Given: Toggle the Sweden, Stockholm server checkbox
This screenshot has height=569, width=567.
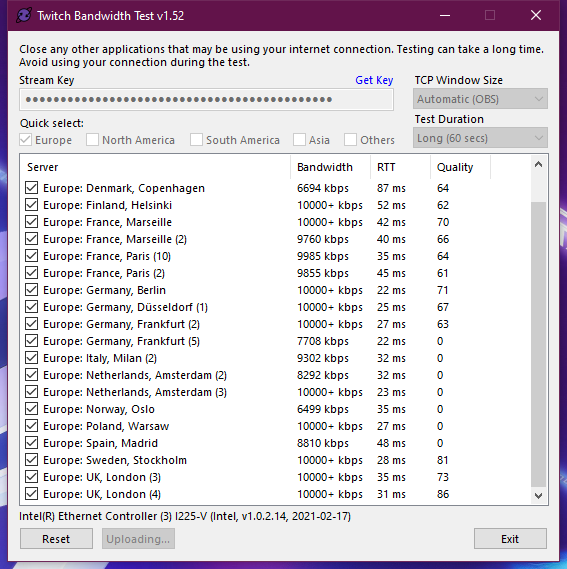Looking at the screenshot, I should click(32, 460).
